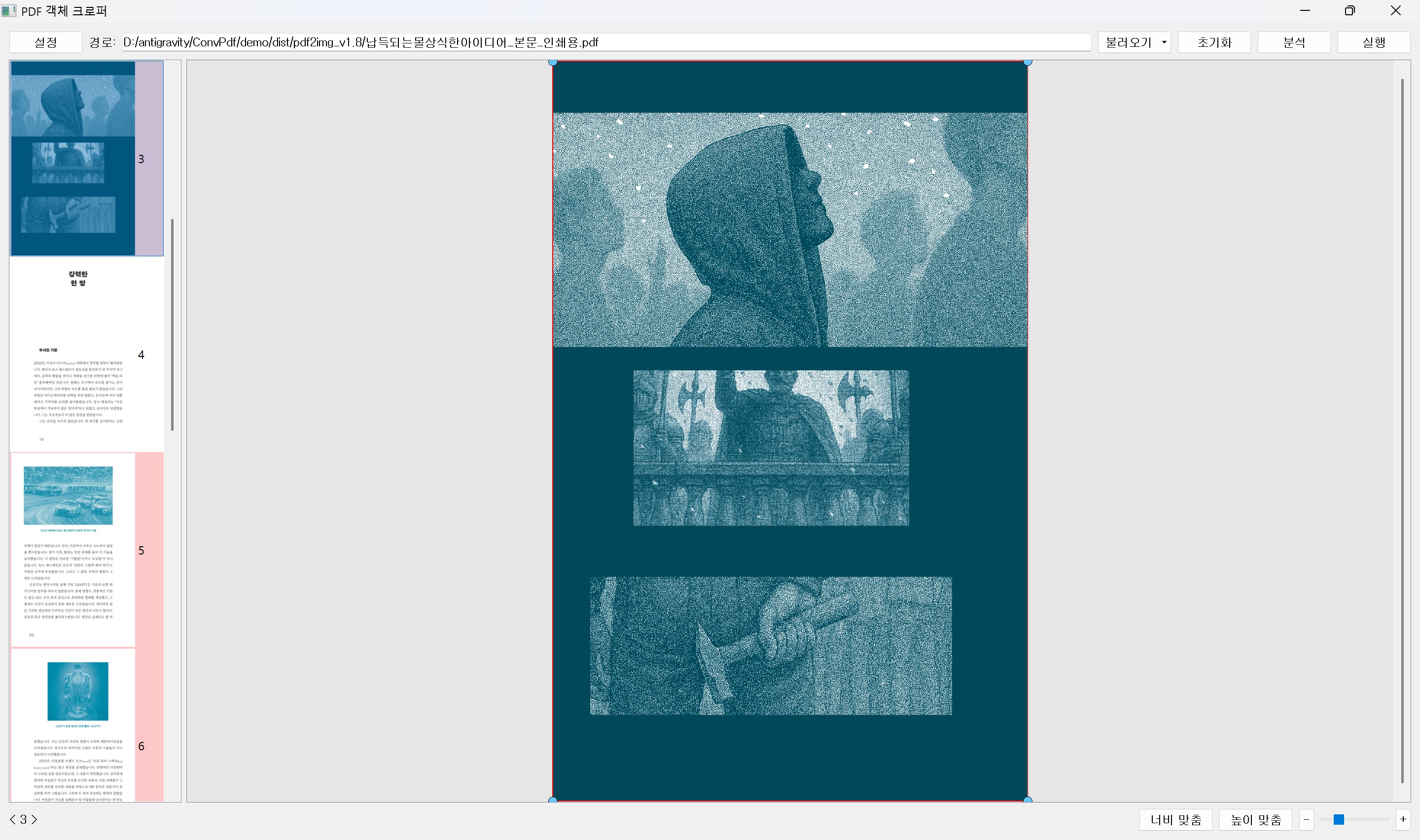Screen dimensions: 1420x840
Task: Click the previous page arrow
Action: pyautogui.click(x=12, y=819)
